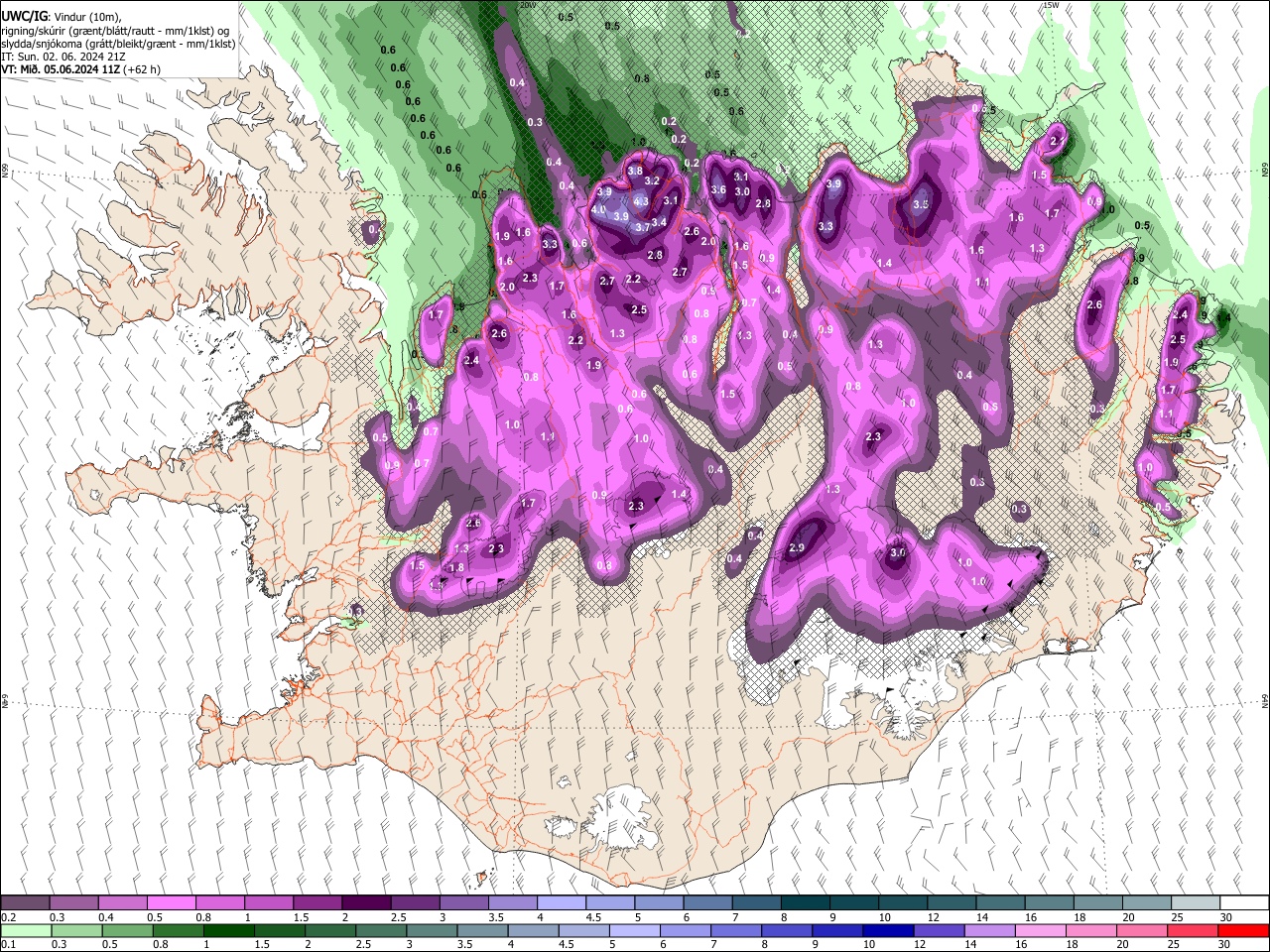Click the '0.2' label under the upper legend row
Viewport: 1270px width, 952px height.
9,917
